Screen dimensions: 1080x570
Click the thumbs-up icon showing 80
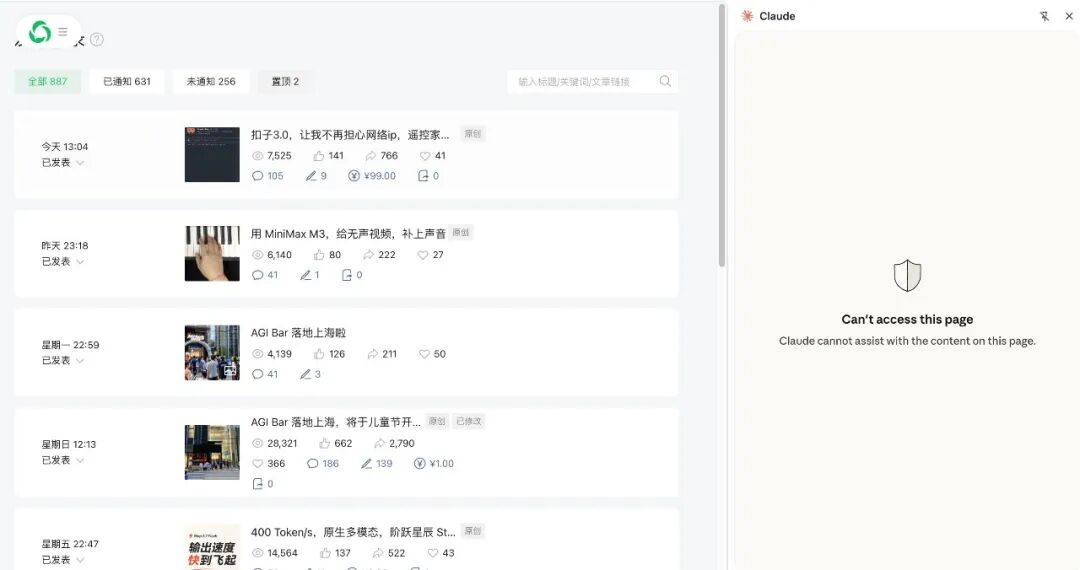318,255
